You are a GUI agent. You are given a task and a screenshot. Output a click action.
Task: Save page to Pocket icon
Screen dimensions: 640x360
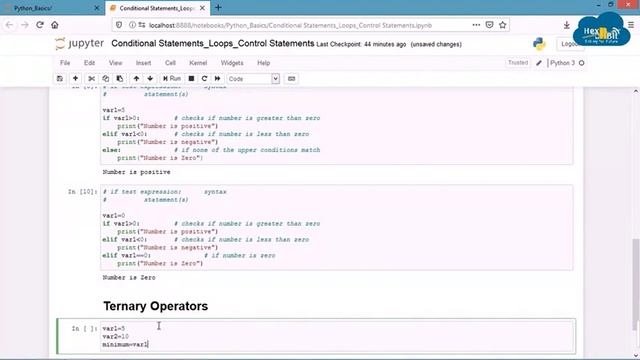[x=489, y=25]
